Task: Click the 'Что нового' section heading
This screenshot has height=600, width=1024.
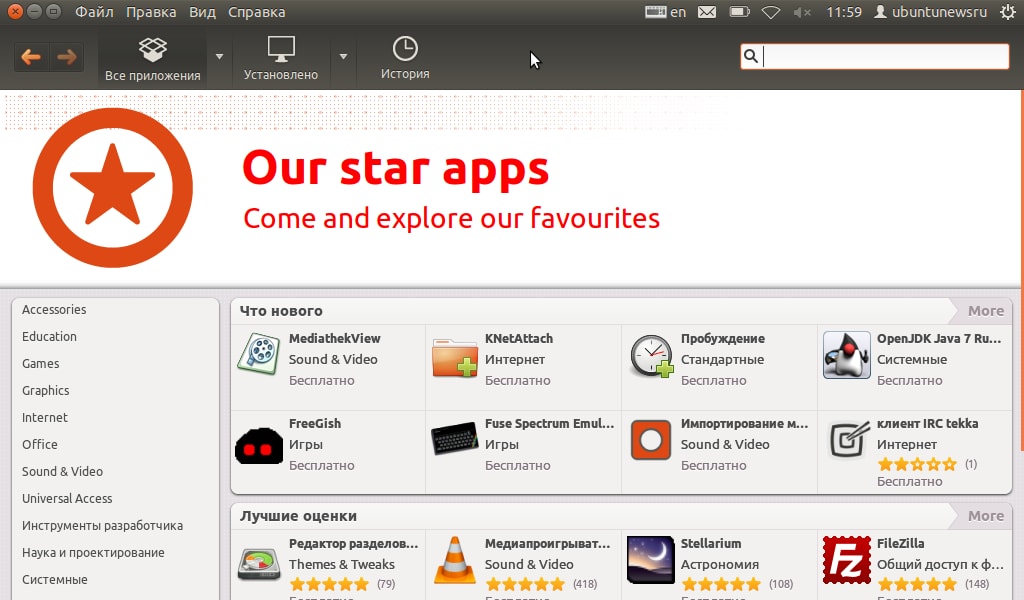Action: click(281, 311)
